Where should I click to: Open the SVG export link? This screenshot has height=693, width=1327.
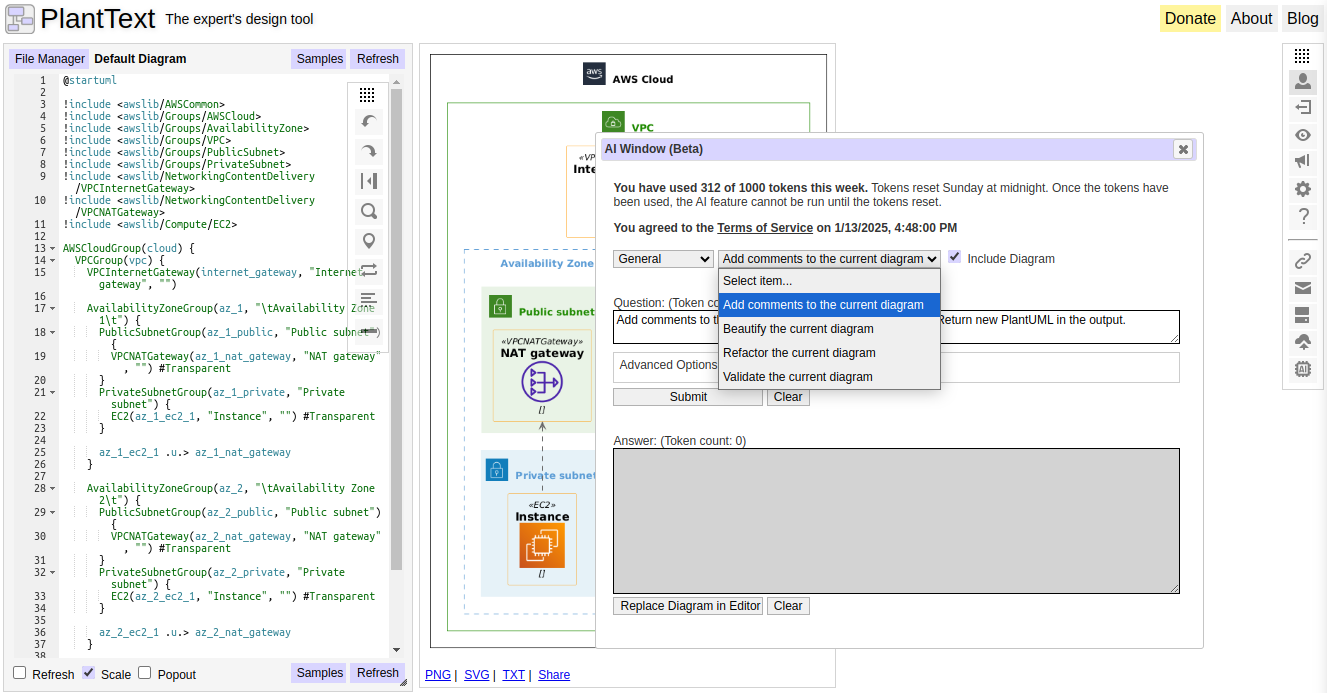tap(476, 675)
